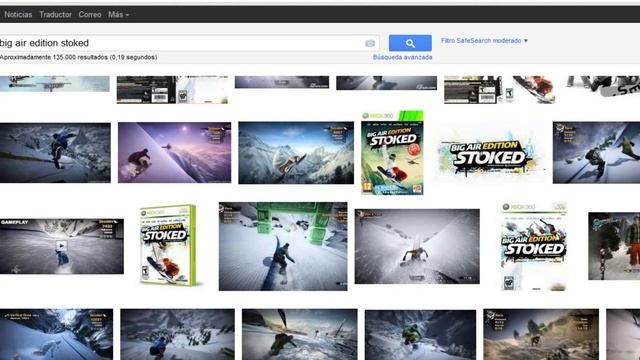This screenshot has height=360, width=640.
Task: Go to Traductor in the top bar
Action: [56, 14]
